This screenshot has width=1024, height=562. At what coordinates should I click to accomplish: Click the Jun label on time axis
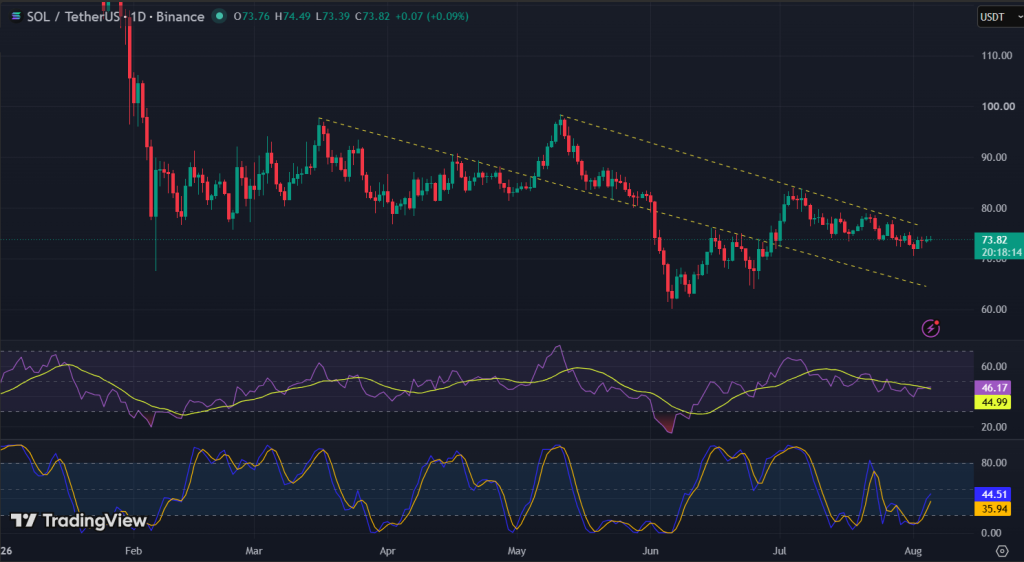[x=650, y=551]
